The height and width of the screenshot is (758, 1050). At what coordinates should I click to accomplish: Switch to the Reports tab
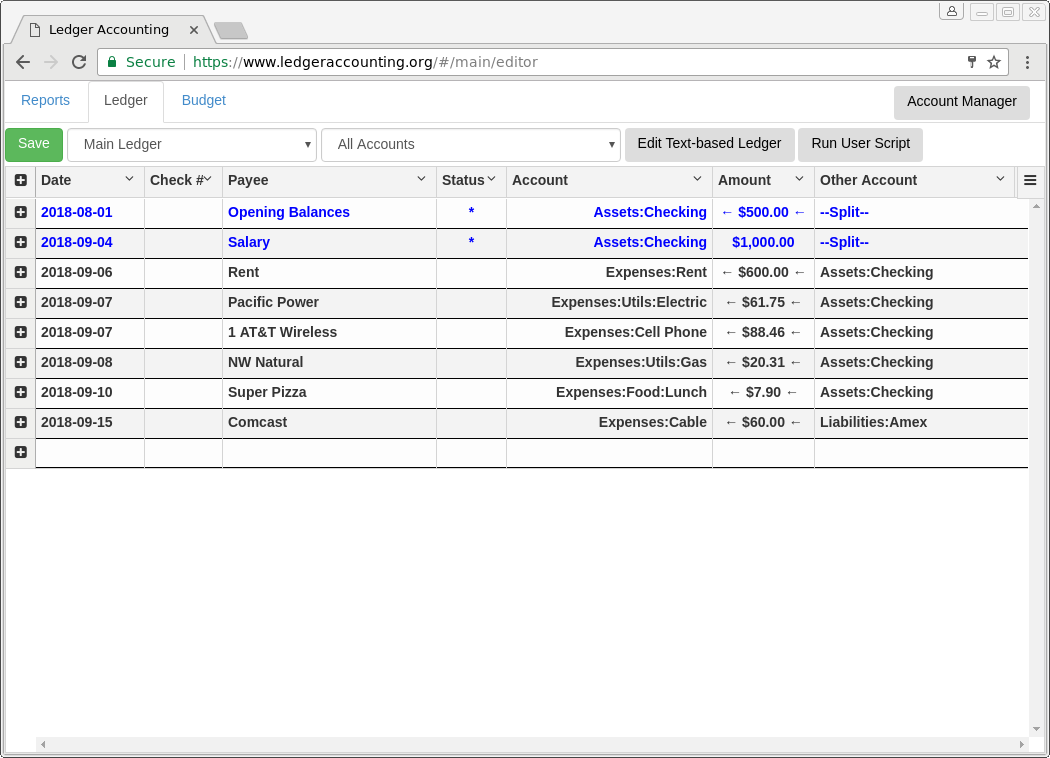coord(46,101)
